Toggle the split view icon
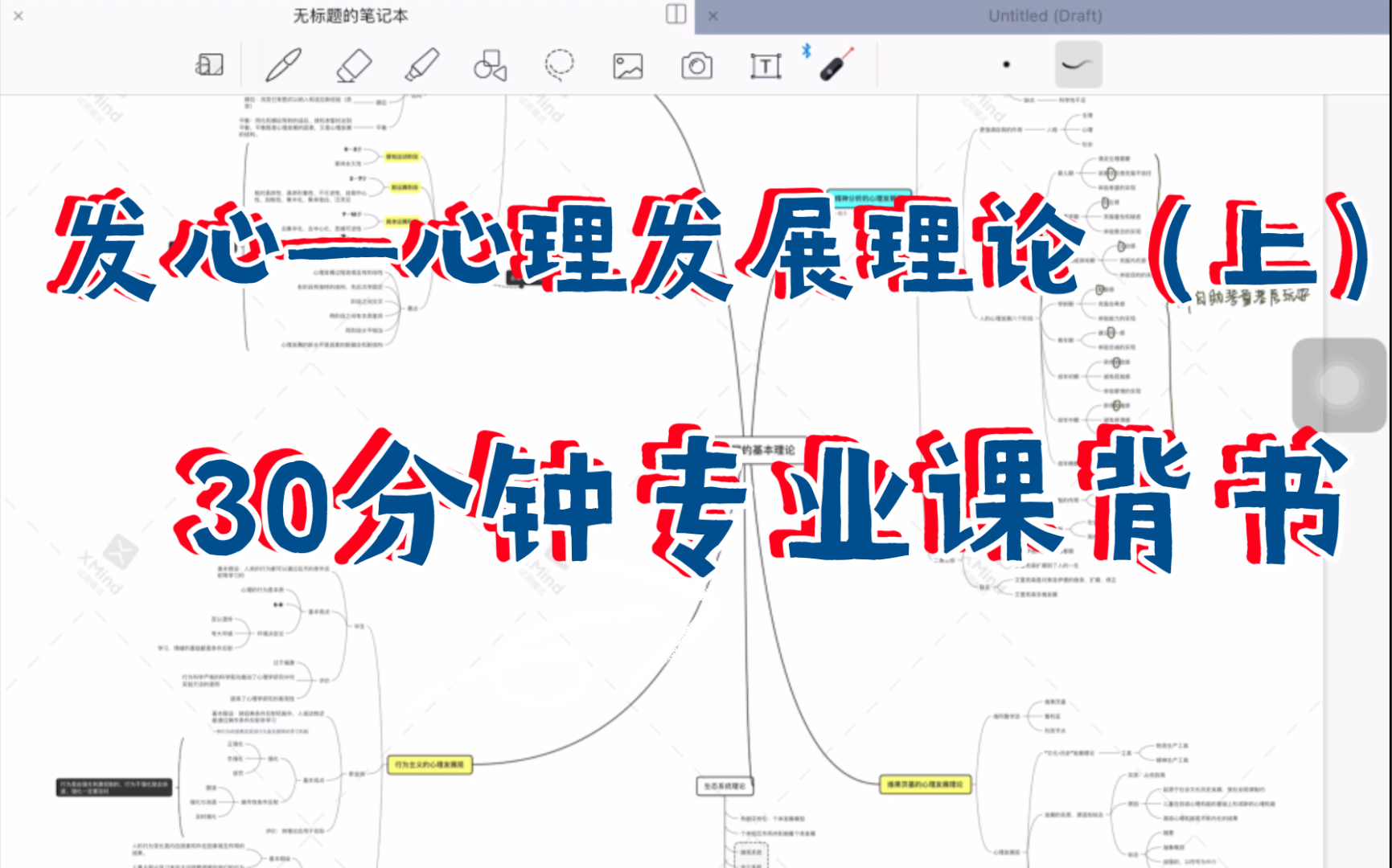The image size is (1392, 868). pyautogui.click(x=675, y=14)
